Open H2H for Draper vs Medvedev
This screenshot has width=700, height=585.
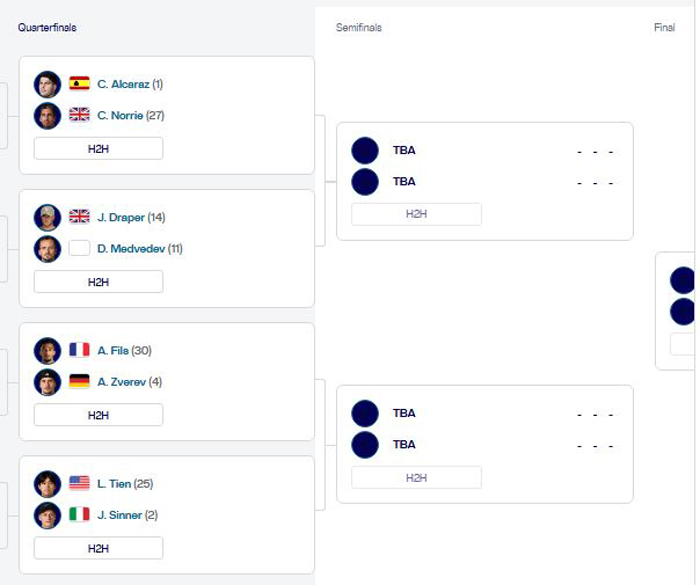tap(98, 282)
